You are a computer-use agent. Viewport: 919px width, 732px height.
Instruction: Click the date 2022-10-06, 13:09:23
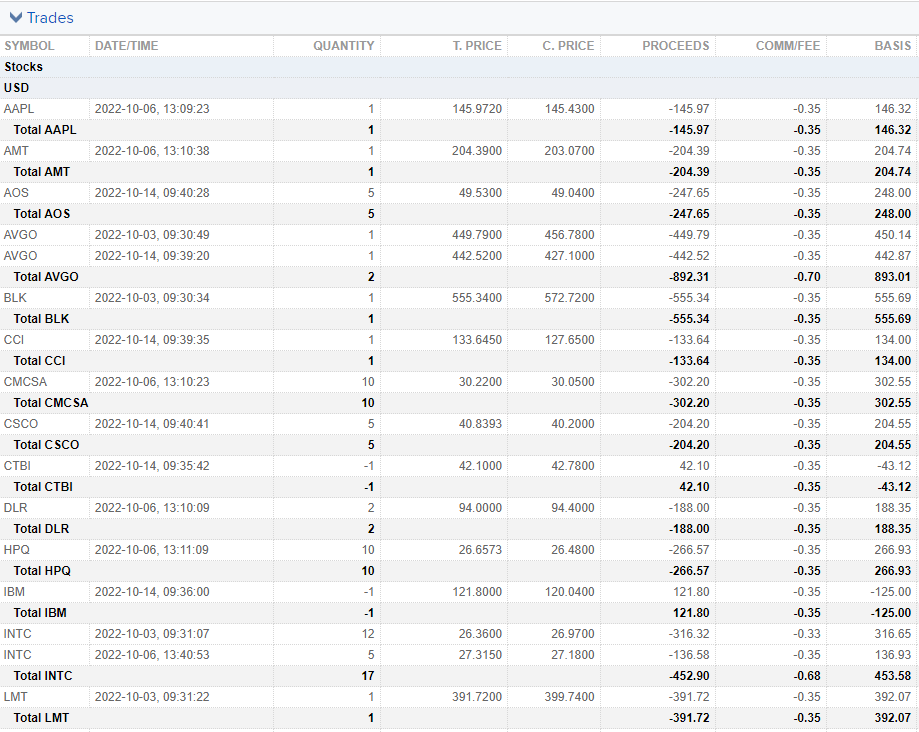point(152,109)
